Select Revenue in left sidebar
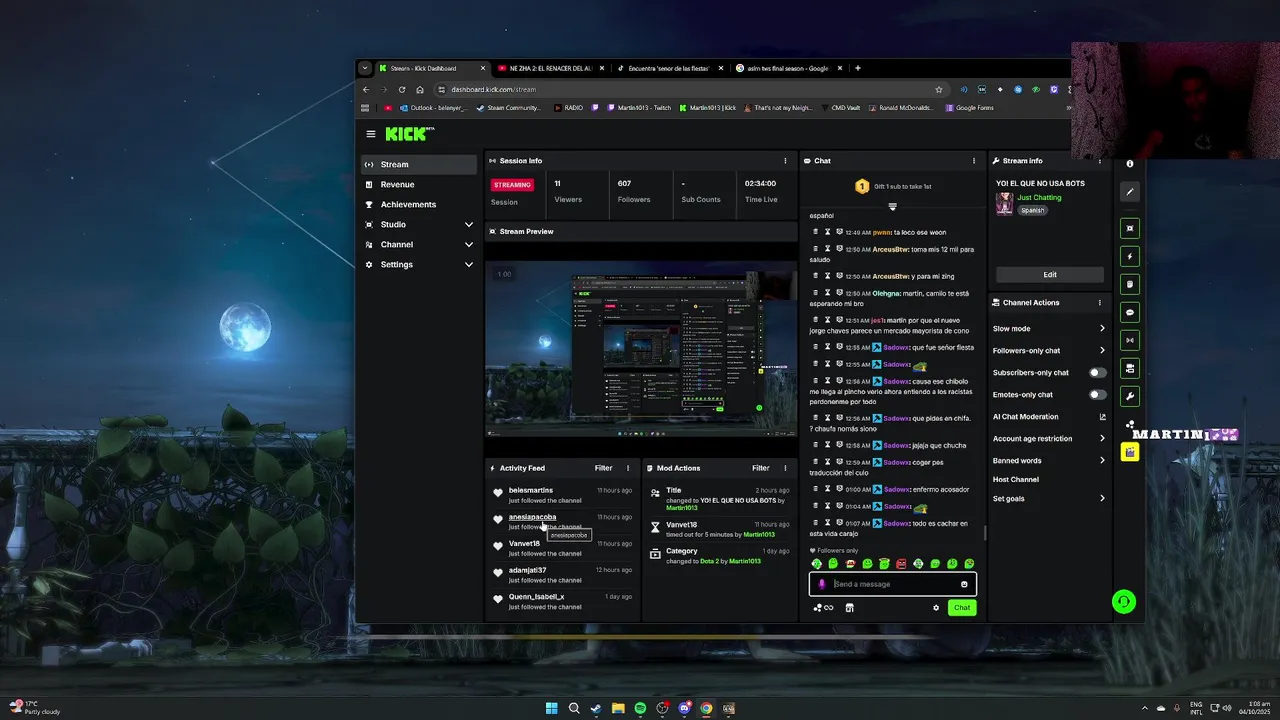1280x720 pixels. pos(419,185)
